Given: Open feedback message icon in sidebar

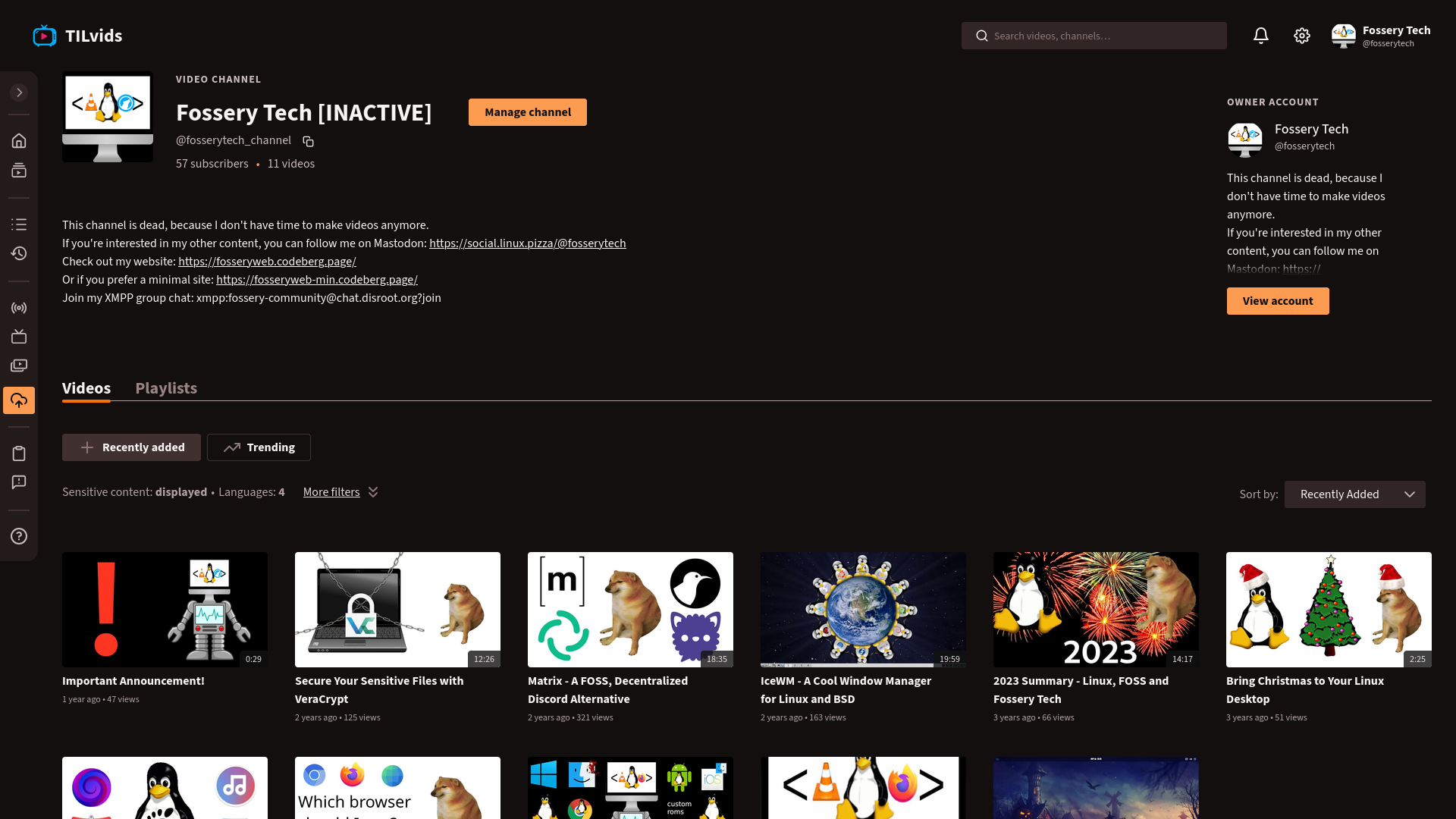Looking at the screenshot, I should (x=19, y=482).
